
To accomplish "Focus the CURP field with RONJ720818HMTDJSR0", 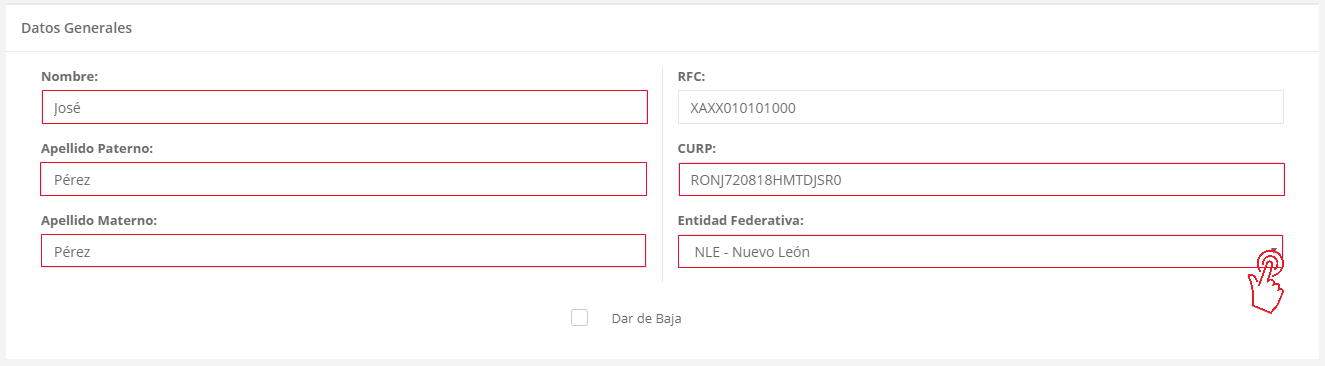I will pyautogui.click(x=981, y=180).
